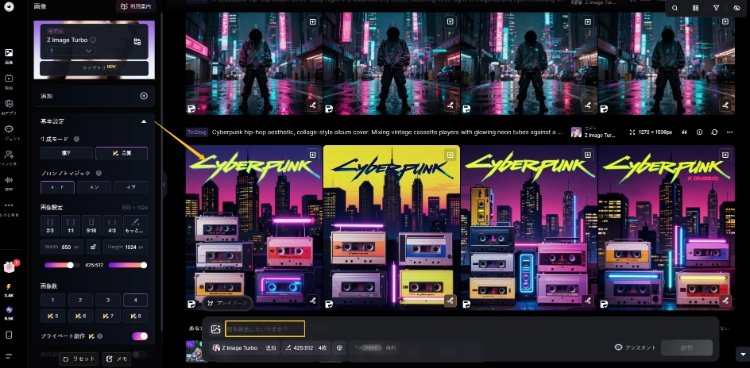This screenshot has width=750, height=368.
Task: Set image count to 1
Action: pyautogui.click(x=53, y=301)
